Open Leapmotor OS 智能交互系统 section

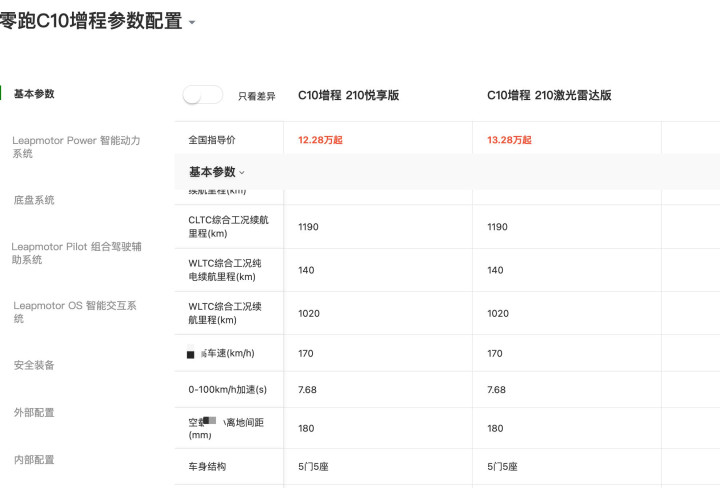click(75, 312)
